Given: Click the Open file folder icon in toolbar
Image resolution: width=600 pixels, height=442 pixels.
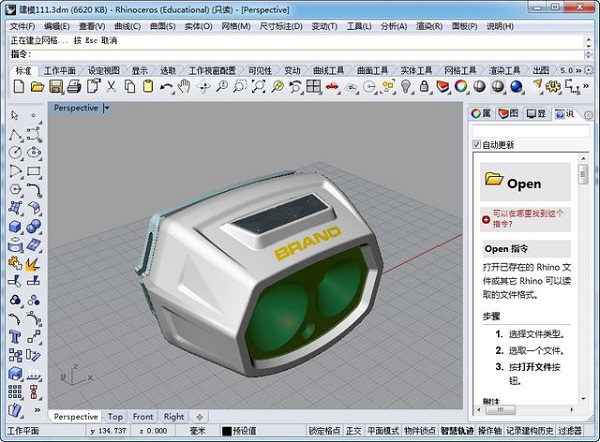Looking at the screenshot, I should pos(37,88).
